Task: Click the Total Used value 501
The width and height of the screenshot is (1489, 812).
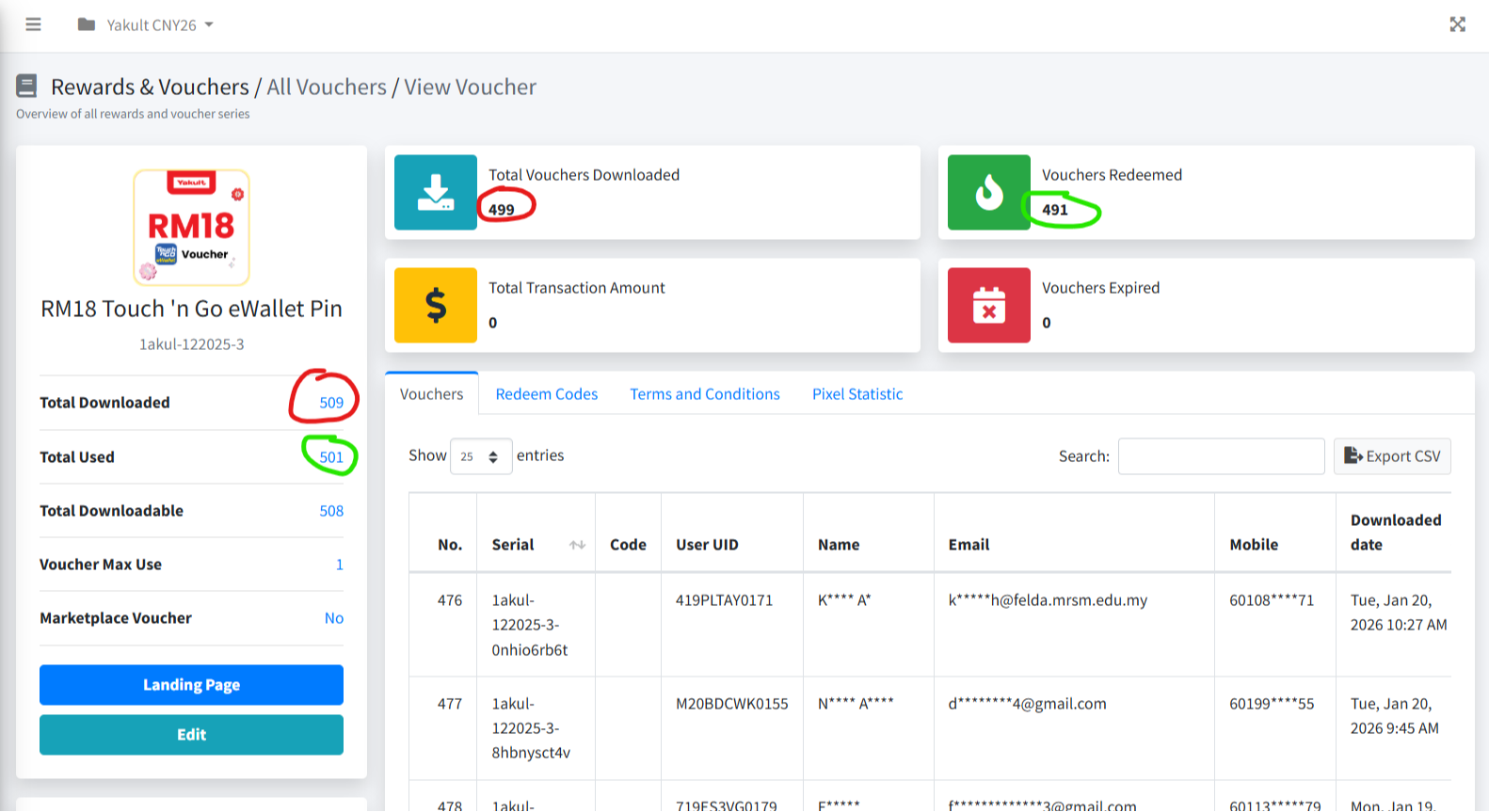Action: click(x=331, y=457)
